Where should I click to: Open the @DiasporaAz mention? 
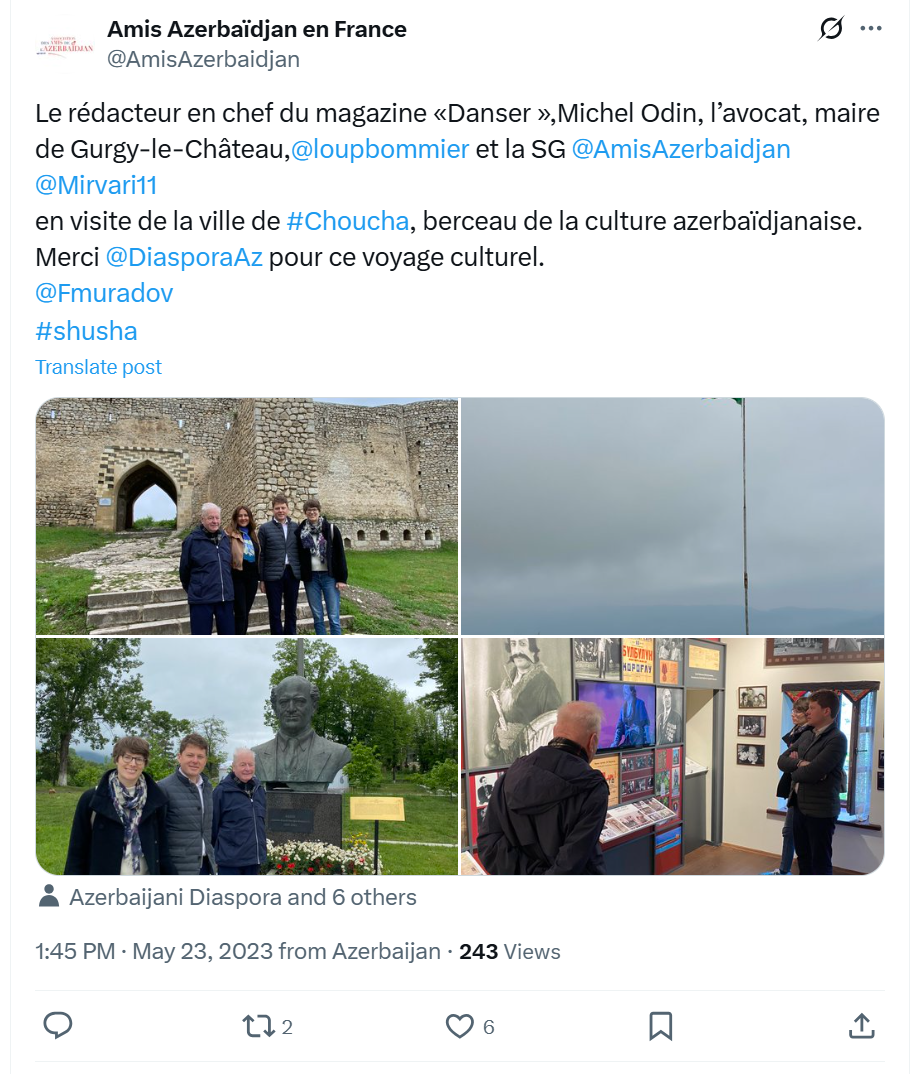coord(184,257)
